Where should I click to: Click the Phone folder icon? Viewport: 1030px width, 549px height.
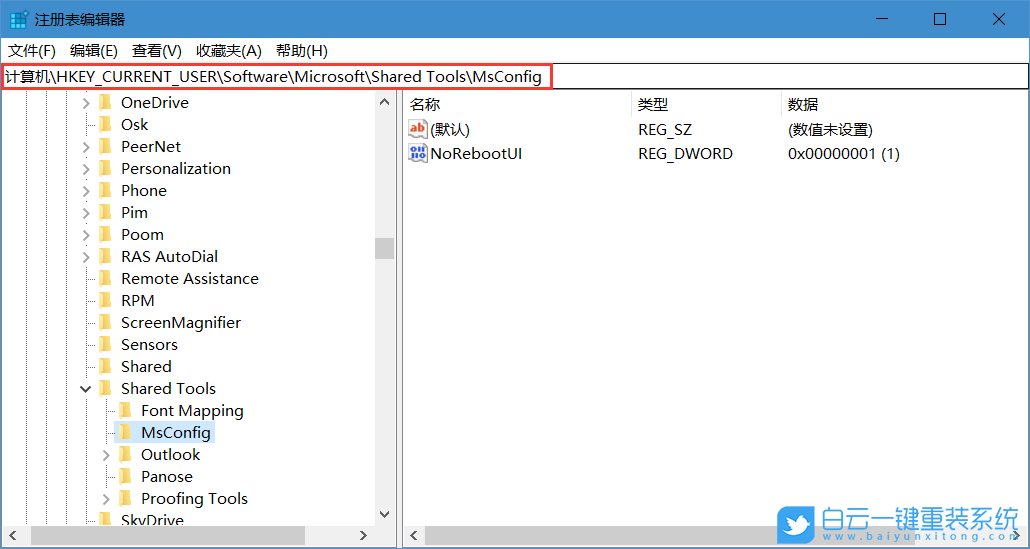click(105, 190)
